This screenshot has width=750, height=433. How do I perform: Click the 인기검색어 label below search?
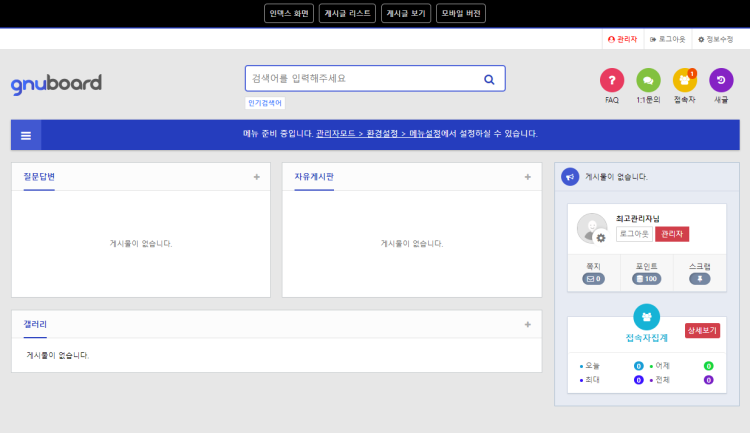pos(265,103)
